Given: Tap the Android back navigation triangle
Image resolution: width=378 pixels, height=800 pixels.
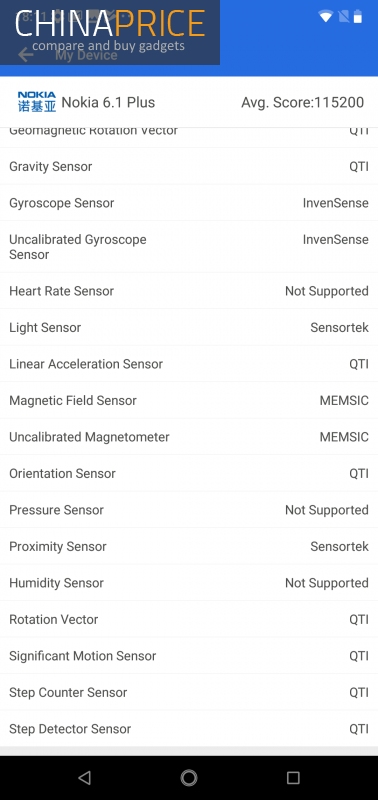Looking at the screenshot, I should click(x=85, y=777).
